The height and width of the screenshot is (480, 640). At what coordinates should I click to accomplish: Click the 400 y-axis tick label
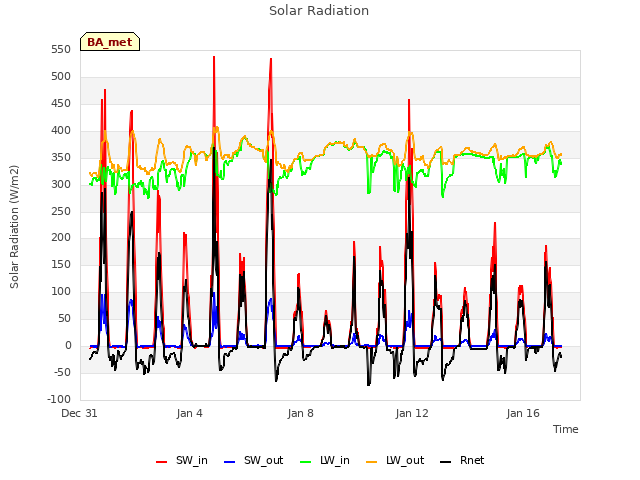61,130
